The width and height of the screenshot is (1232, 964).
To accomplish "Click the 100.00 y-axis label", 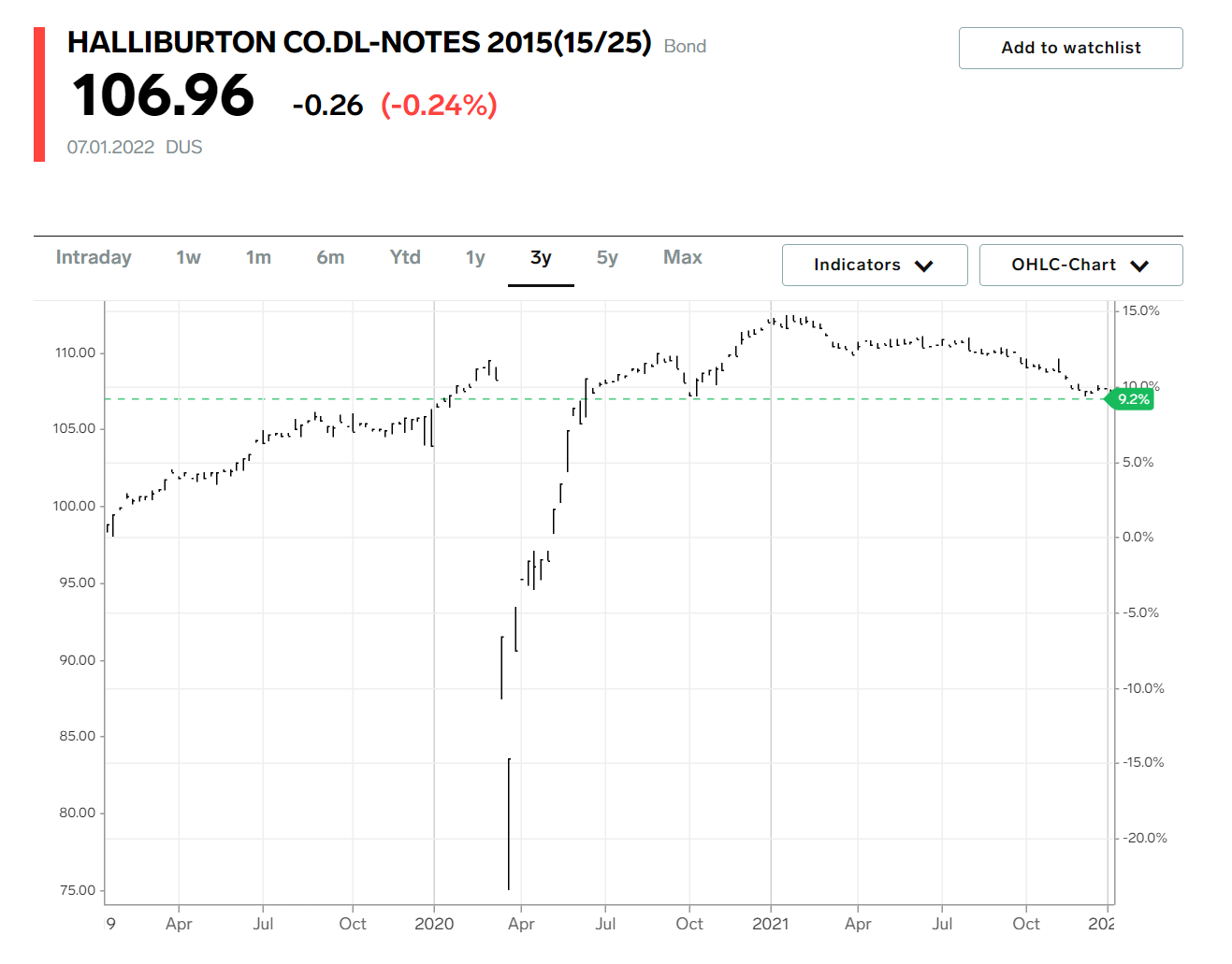I will (75, 506).
